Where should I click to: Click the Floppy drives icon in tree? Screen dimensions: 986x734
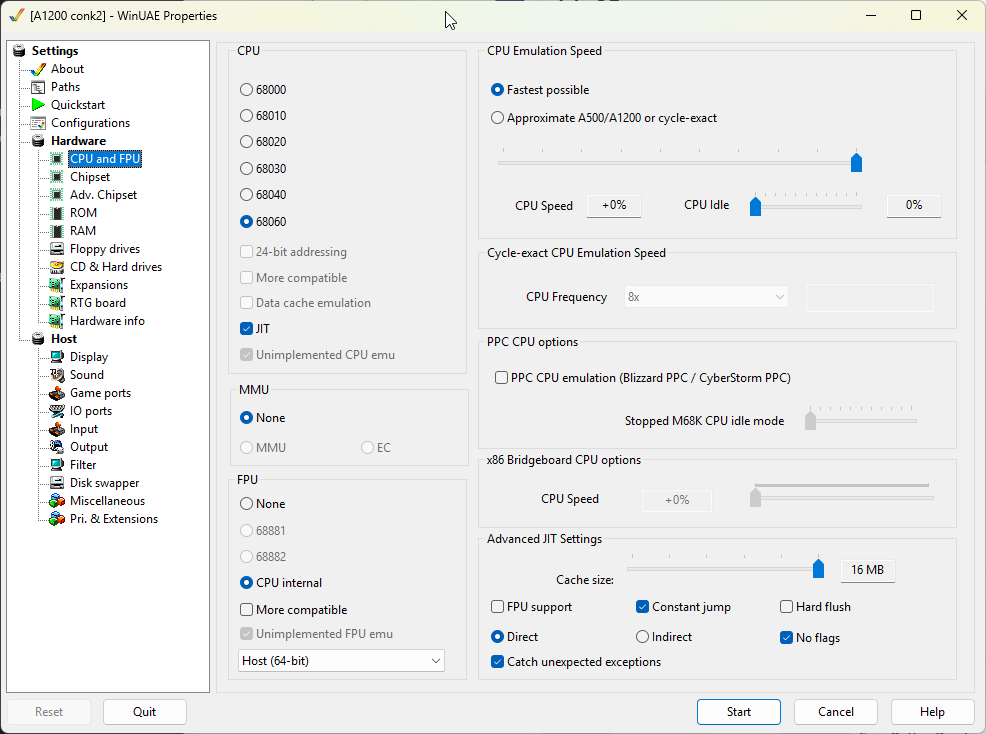pyautogui.click(x=57, y=249)
